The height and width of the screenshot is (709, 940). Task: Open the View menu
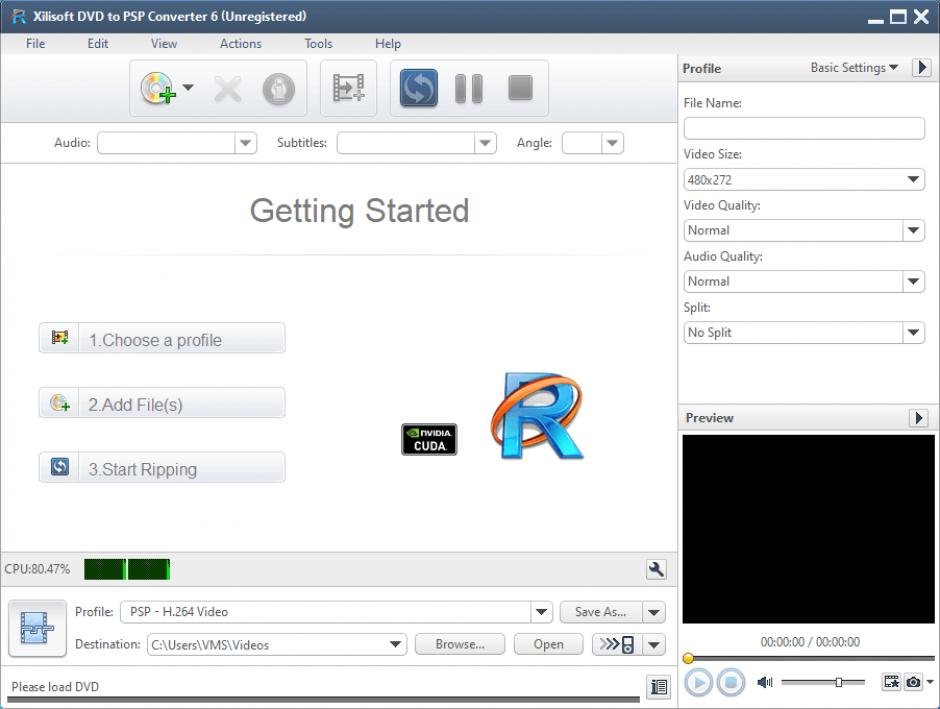[x=164, y=43]
